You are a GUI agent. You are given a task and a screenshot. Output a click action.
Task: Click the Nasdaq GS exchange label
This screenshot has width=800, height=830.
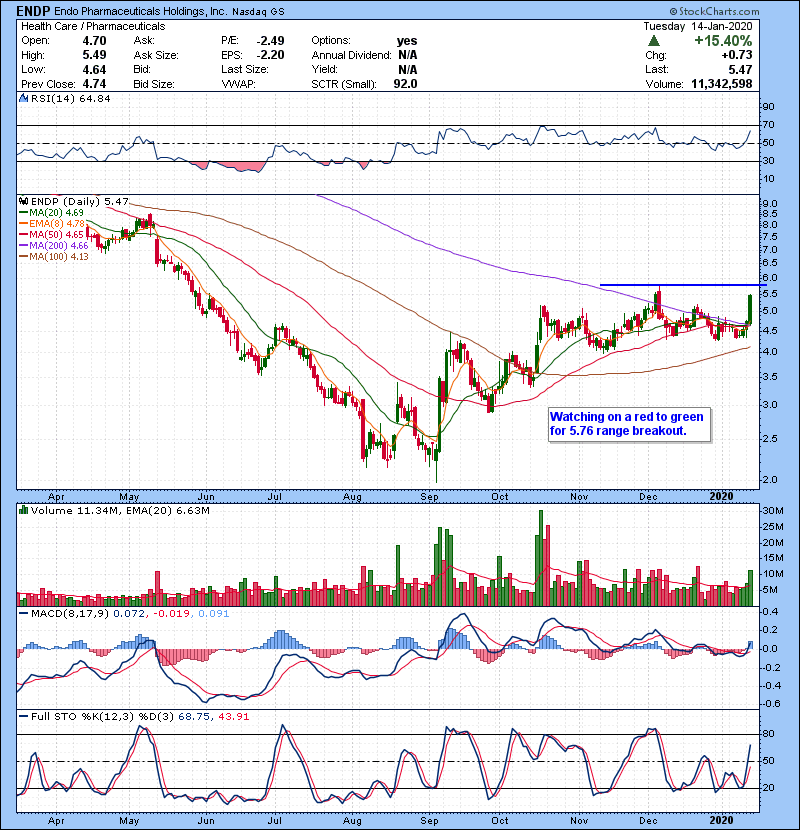coord(258,12)
